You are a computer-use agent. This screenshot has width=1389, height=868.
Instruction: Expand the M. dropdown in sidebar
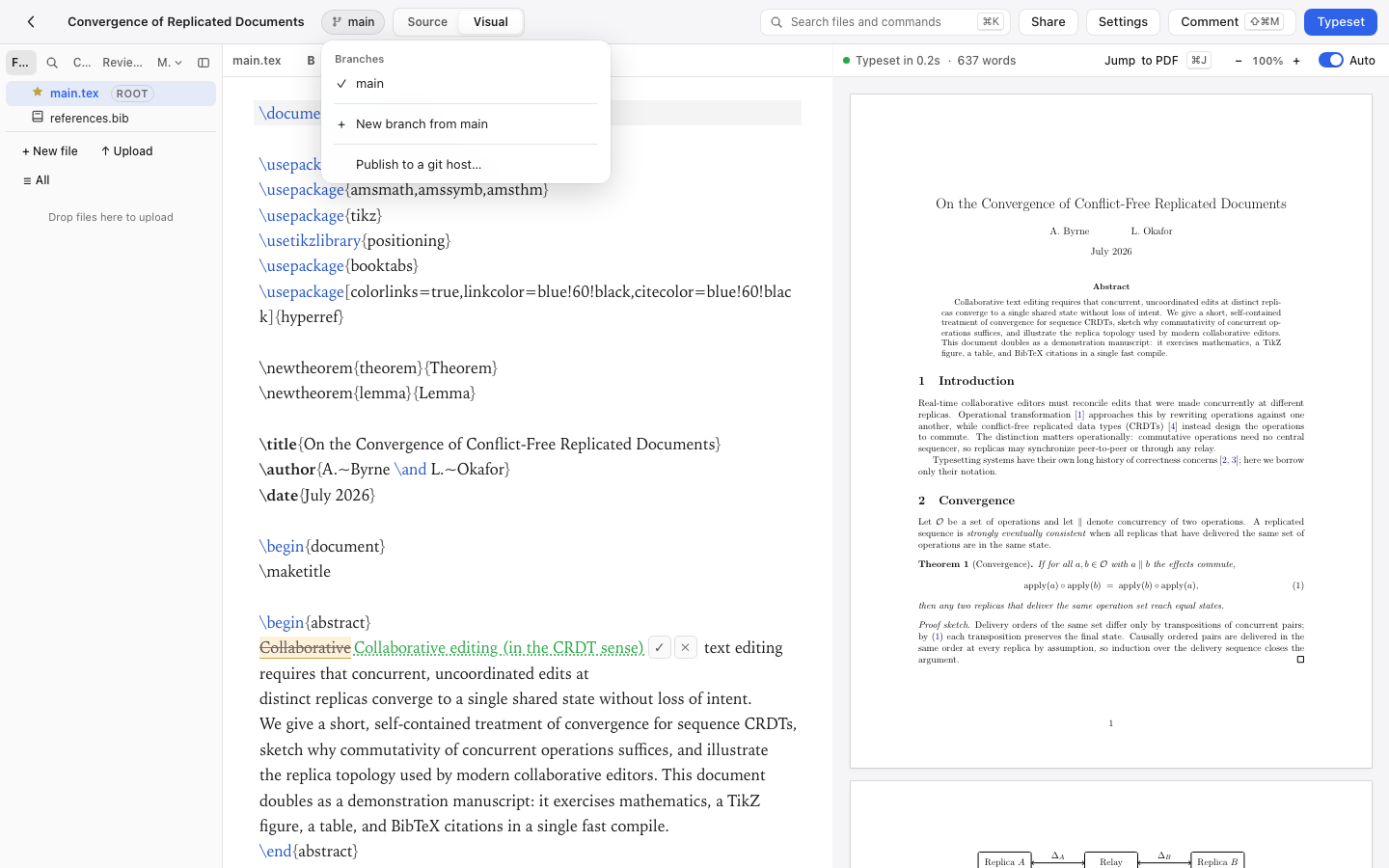[170, 63]
